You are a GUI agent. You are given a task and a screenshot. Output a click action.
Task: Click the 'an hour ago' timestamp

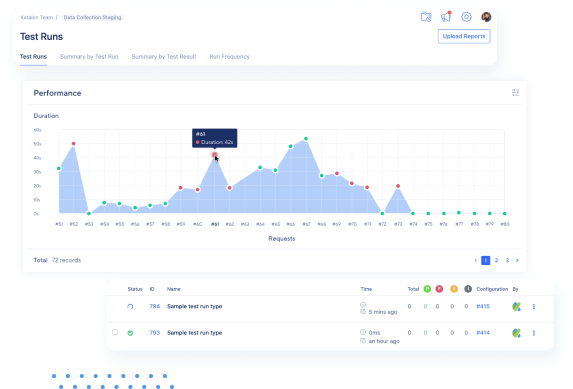coord(384,341)
